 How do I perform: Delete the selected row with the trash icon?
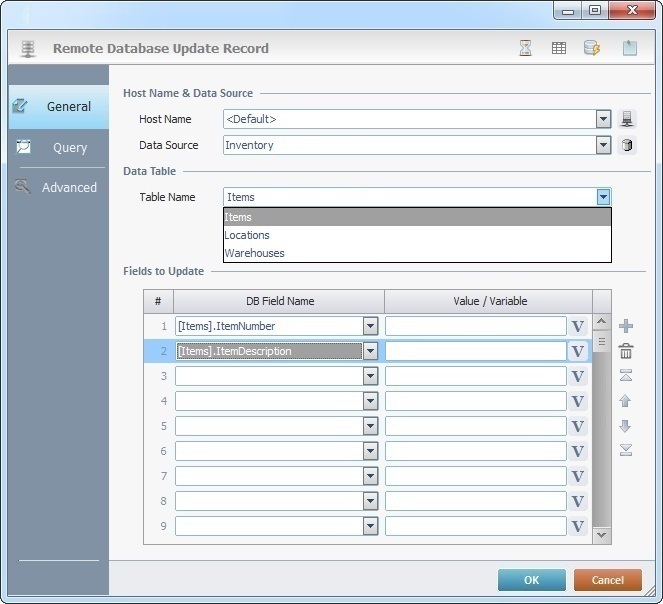point(626,351)
